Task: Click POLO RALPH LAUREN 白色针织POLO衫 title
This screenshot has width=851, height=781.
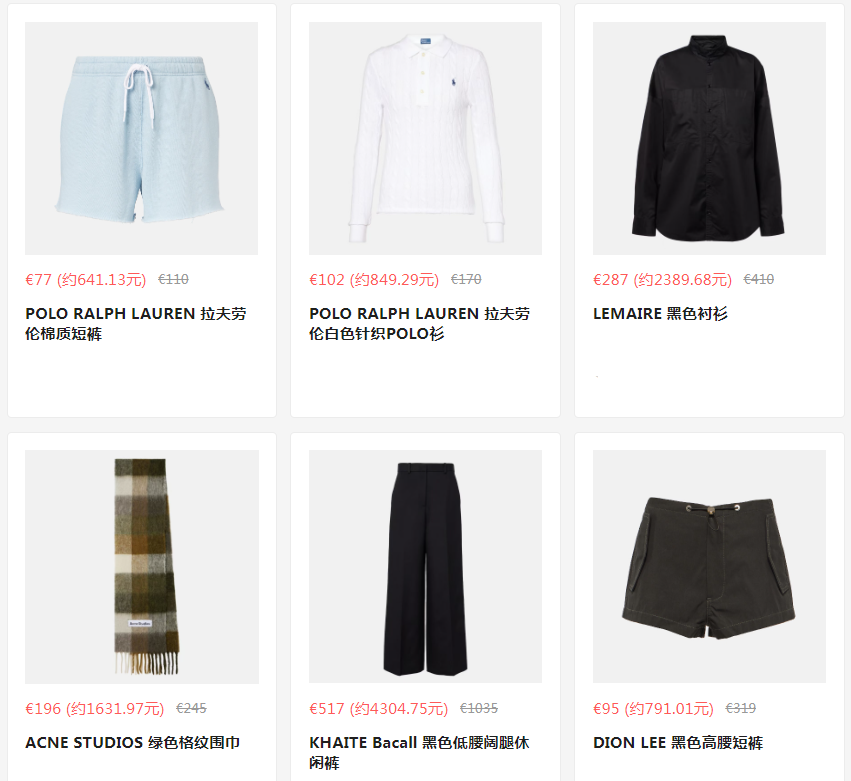Action: 420,323
